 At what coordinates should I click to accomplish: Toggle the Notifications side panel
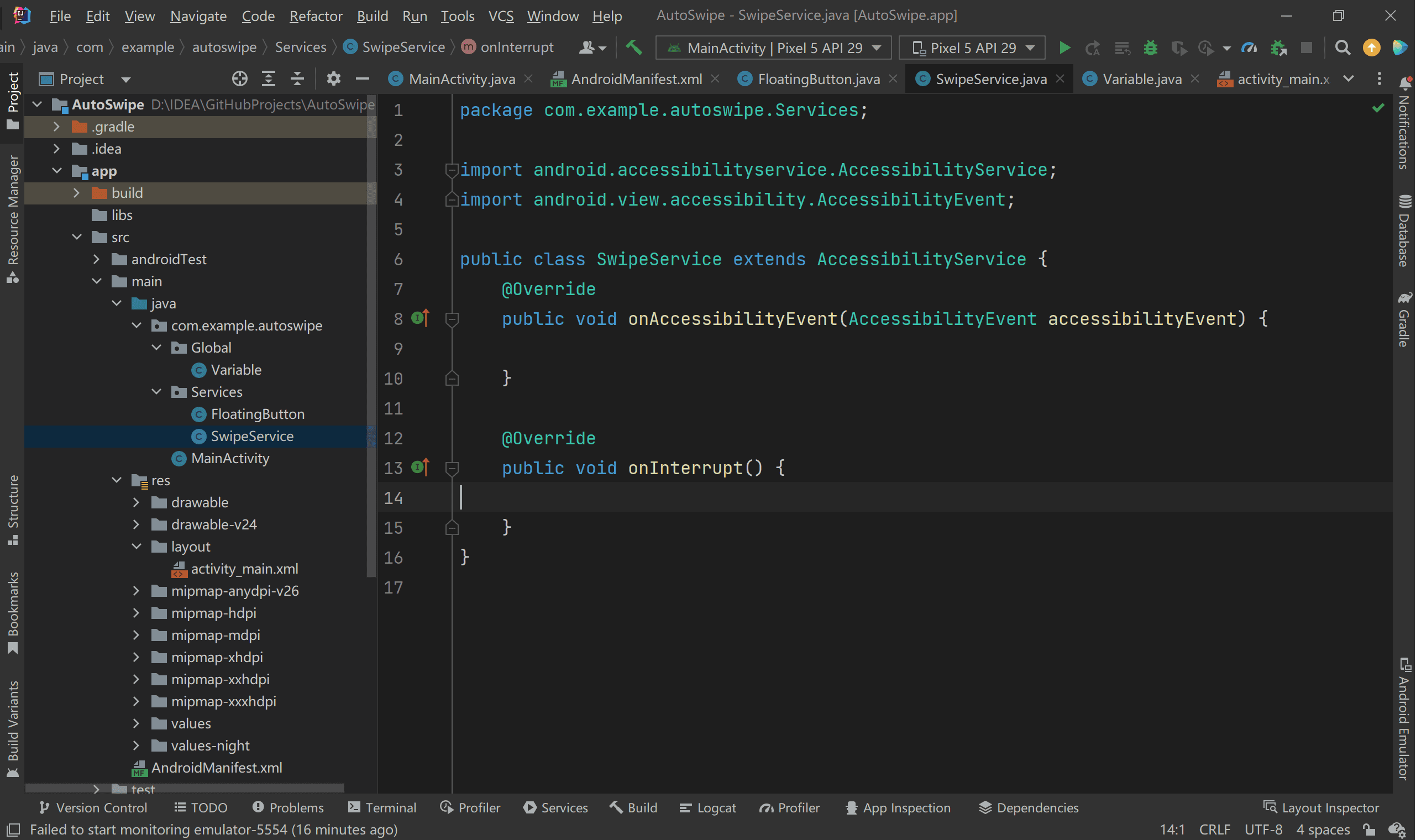pos(1405,123)
